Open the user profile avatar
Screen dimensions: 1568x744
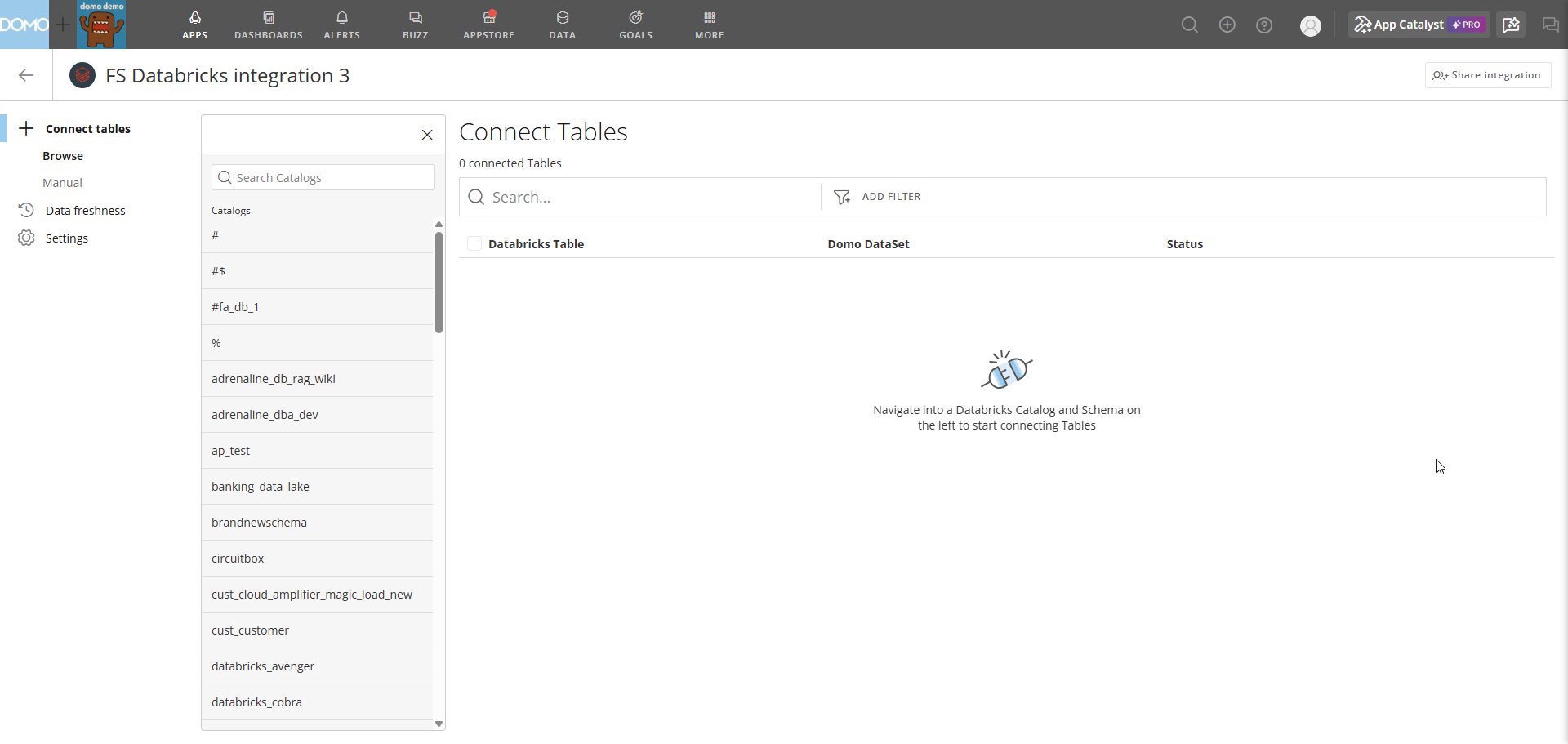pyautogui.click(x=1311, y=26)
